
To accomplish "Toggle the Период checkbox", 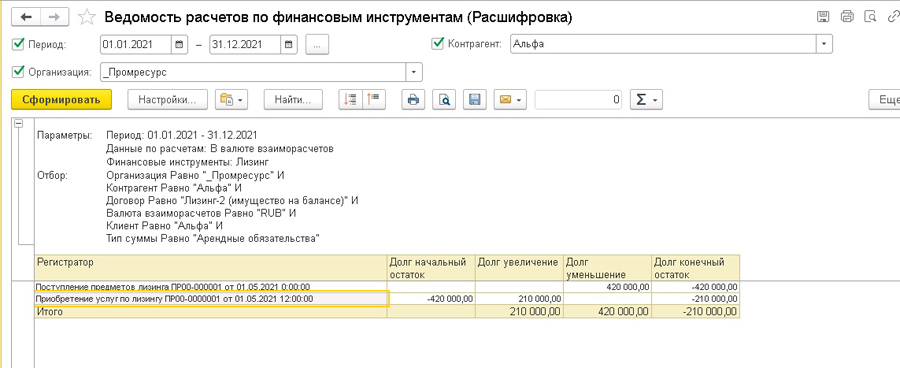I will tap(18, 44).
